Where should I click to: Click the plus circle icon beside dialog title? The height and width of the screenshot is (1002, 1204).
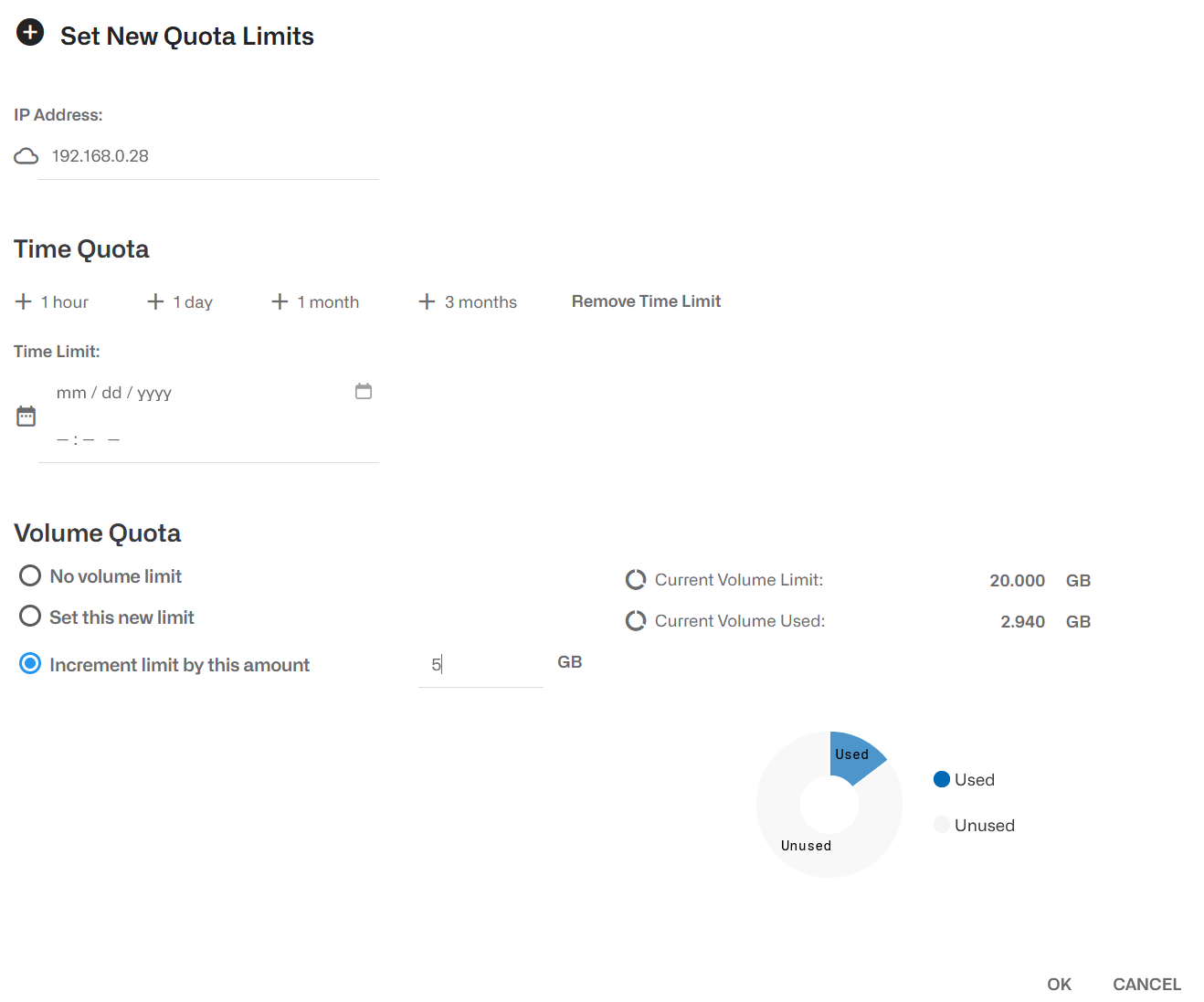pos(30,33)
